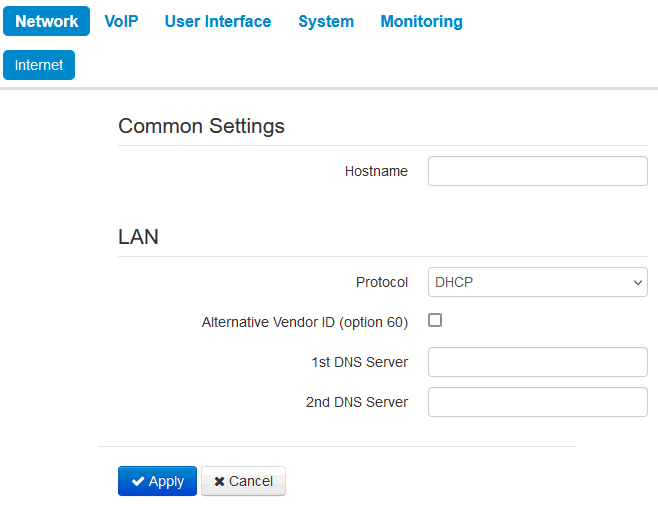
Task: Click the 1st DNS Server label
Action: pyautogui.click(x=359, y=362)
